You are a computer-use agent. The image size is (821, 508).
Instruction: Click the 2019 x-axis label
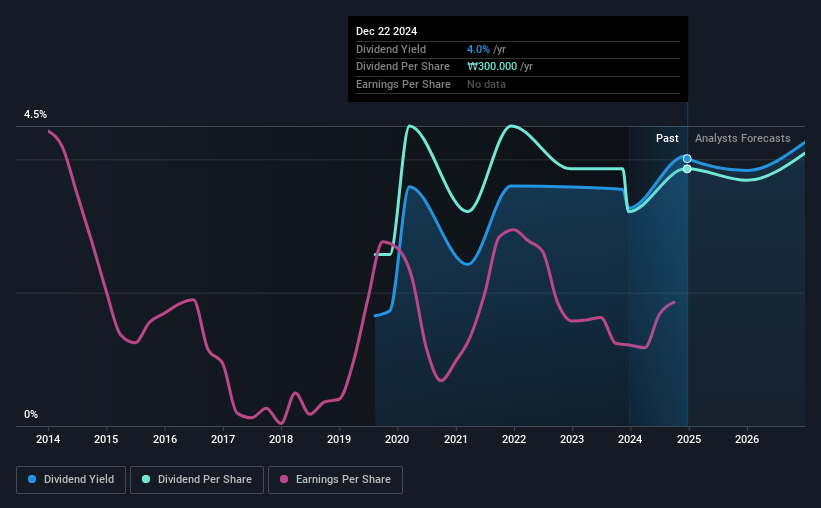point(339,439)
